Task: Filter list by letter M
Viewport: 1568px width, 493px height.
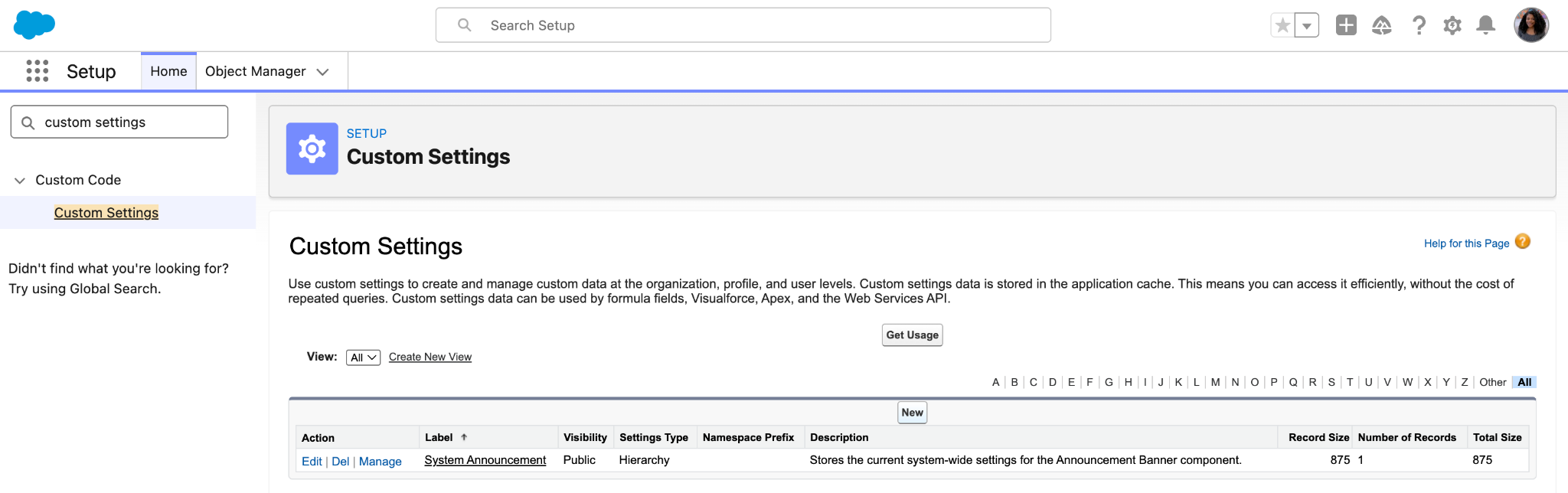Action: click(1215, 382)
